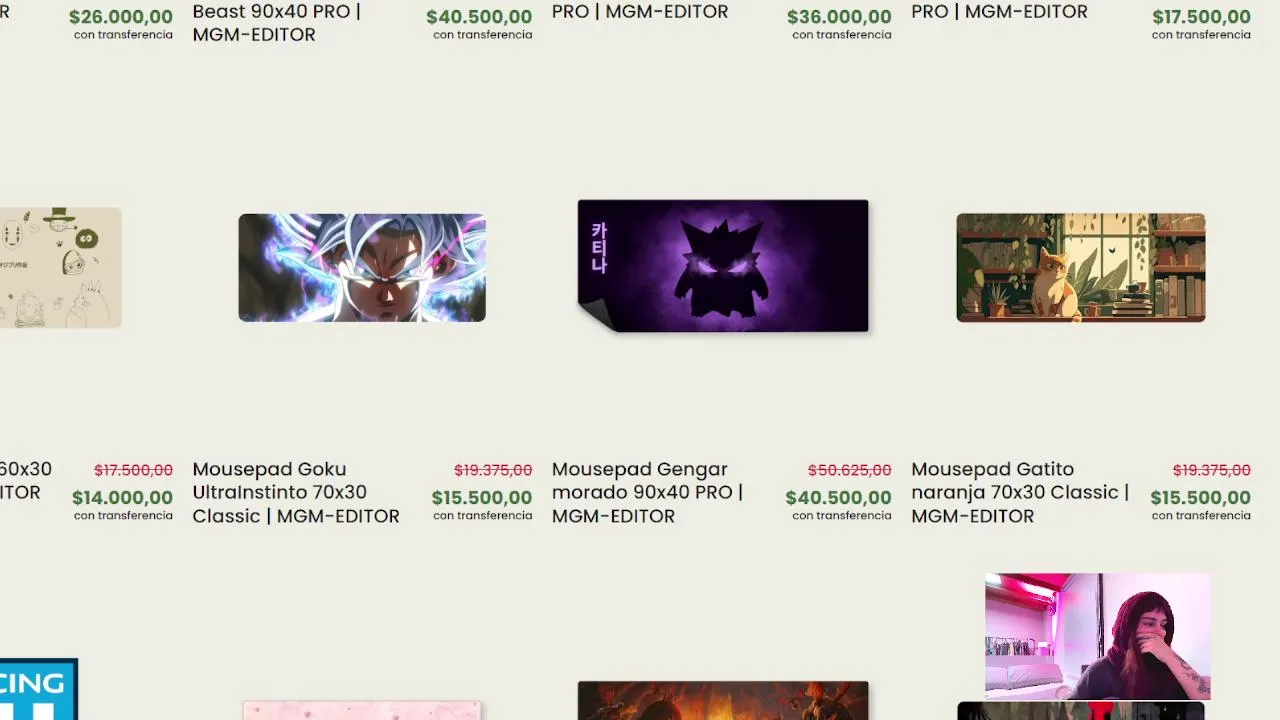The height and width of the screenshot is (720, 1280).
Task: Select the $15.500,00 price under Goku mousepad
Action: [482, 497]
